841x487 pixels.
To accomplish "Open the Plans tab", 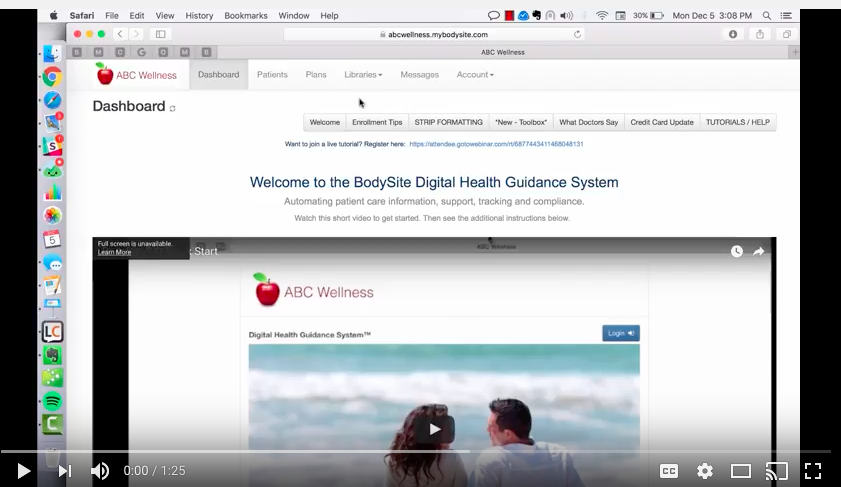I will (x=316, y=75).
